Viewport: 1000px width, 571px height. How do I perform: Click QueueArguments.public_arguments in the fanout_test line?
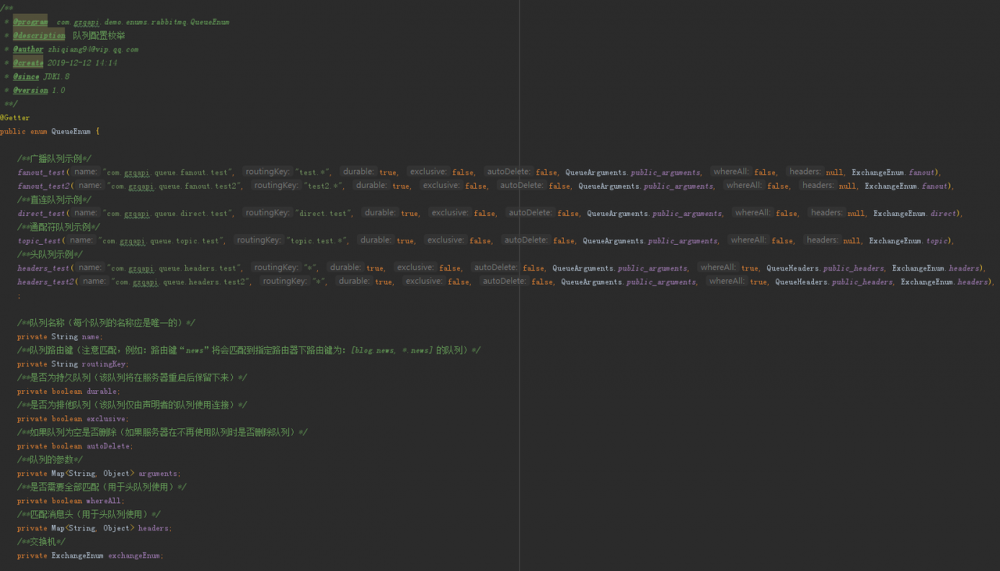[x=633, y=172]
